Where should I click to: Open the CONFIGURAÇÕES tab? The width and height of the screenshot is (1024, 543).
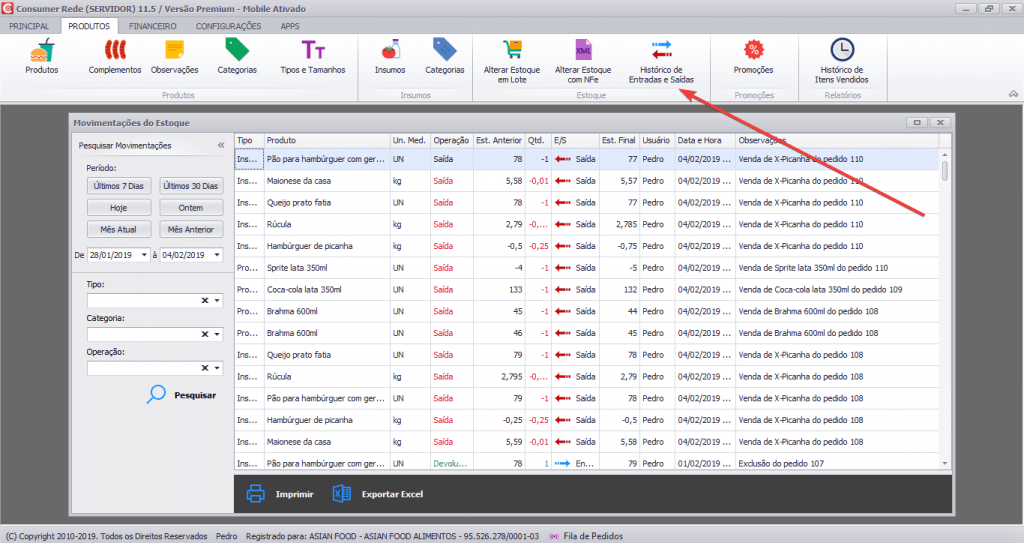229,26
